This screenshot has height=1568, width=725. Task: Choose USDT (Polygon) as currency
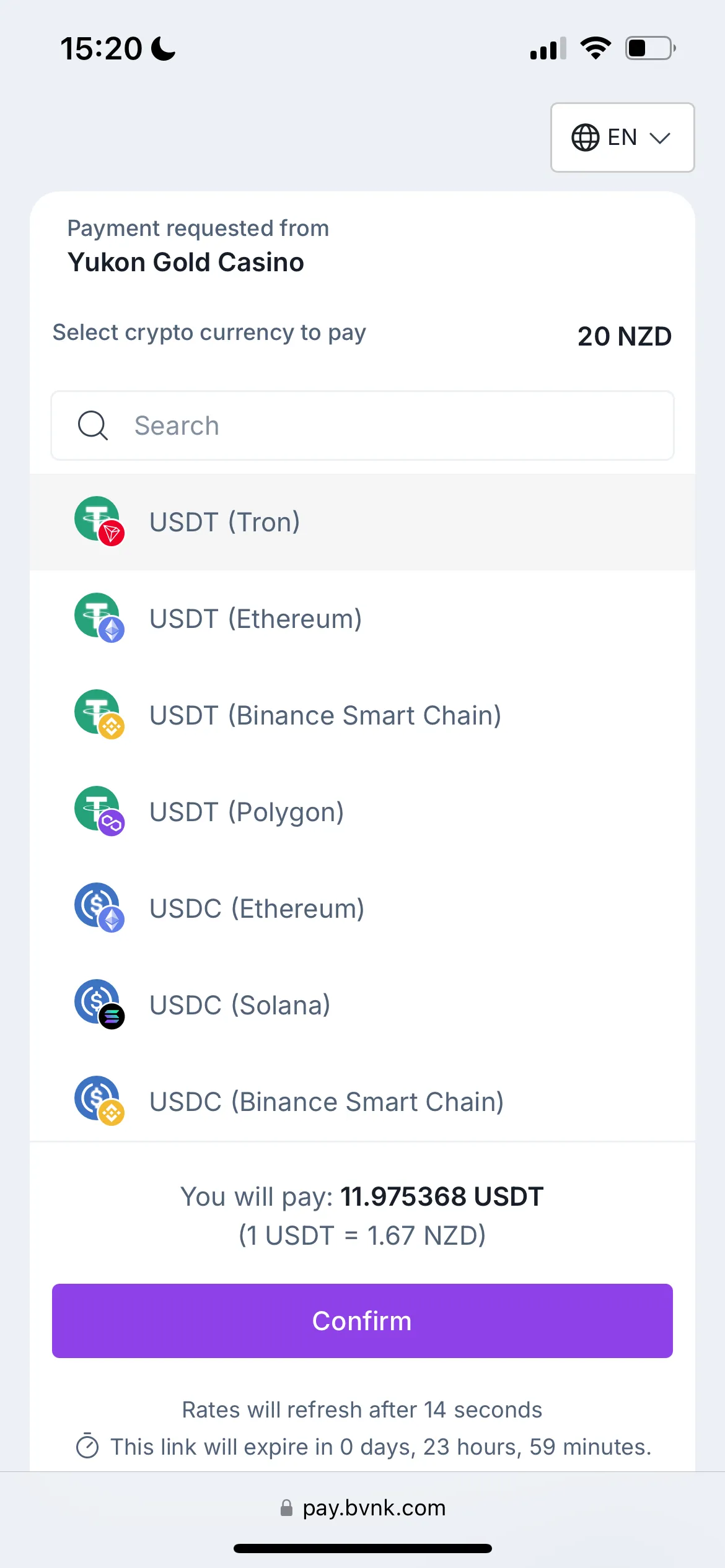click(247, 812)
